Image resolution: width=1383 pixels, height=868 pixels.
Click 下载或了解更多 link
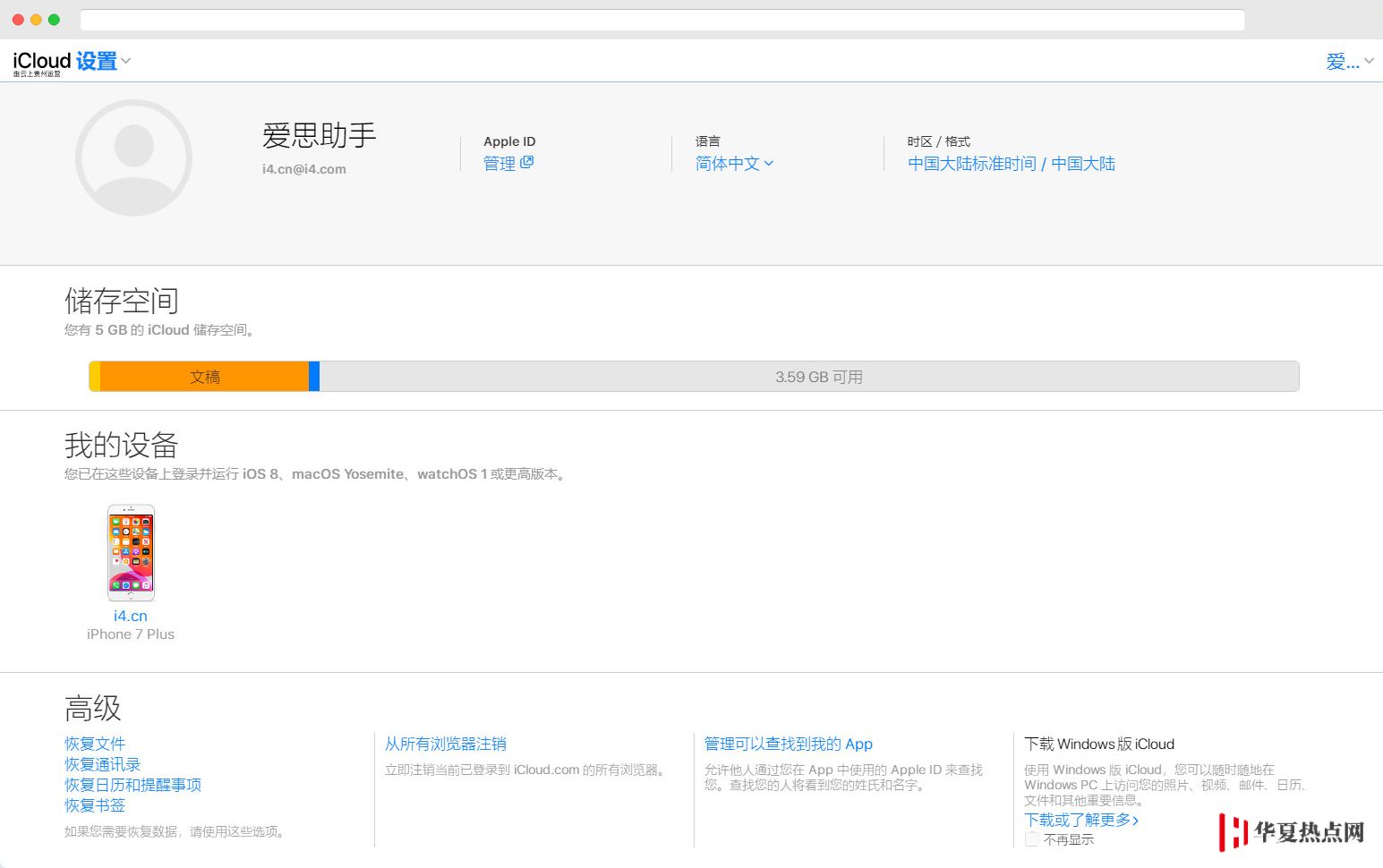(x=1081, y=820)
